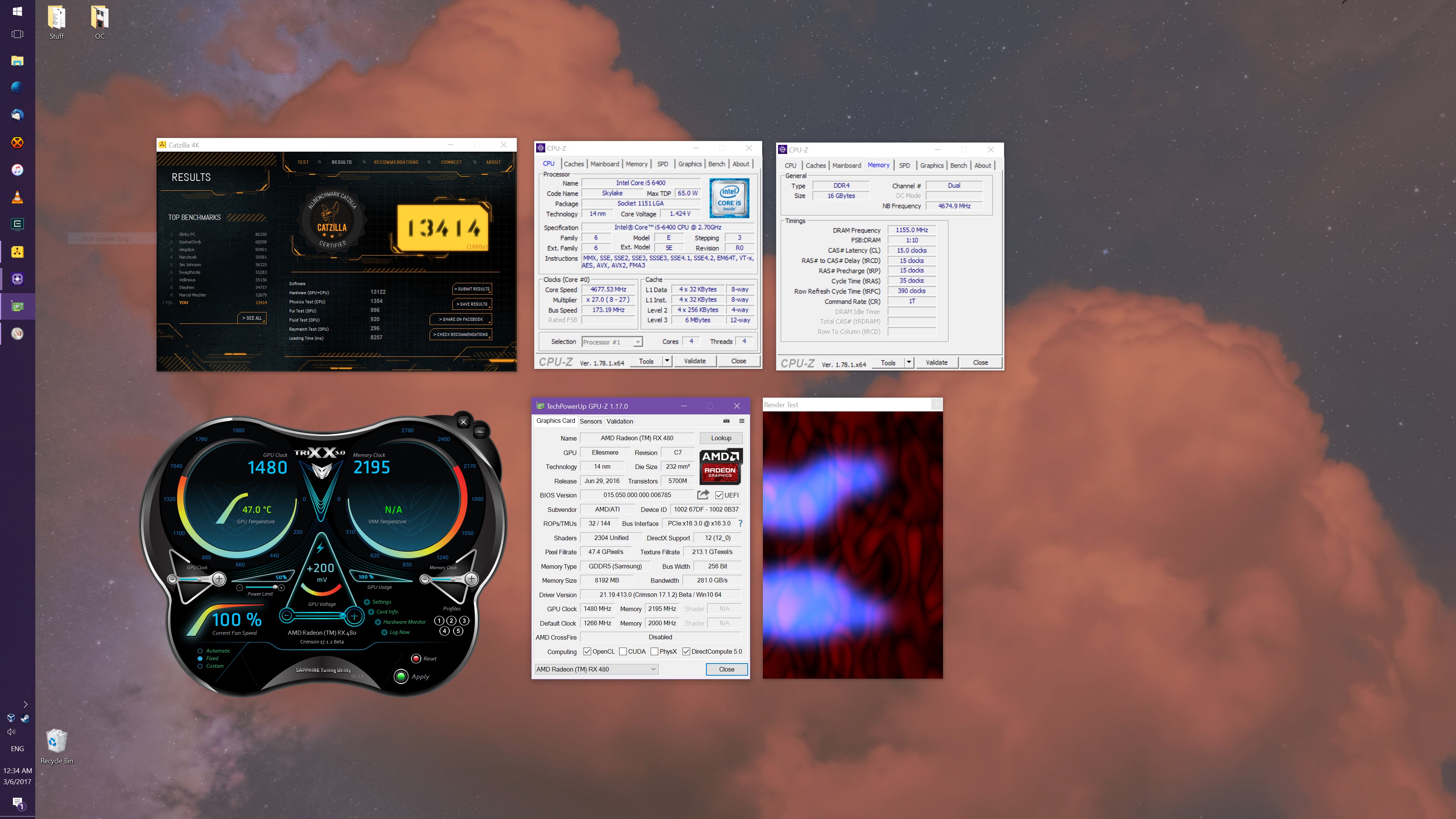This screenshot has height=819, width=1456.
Task: Open RECOMMENDATIONS tab in Catzilla
Action: click(x=396, y=162)
